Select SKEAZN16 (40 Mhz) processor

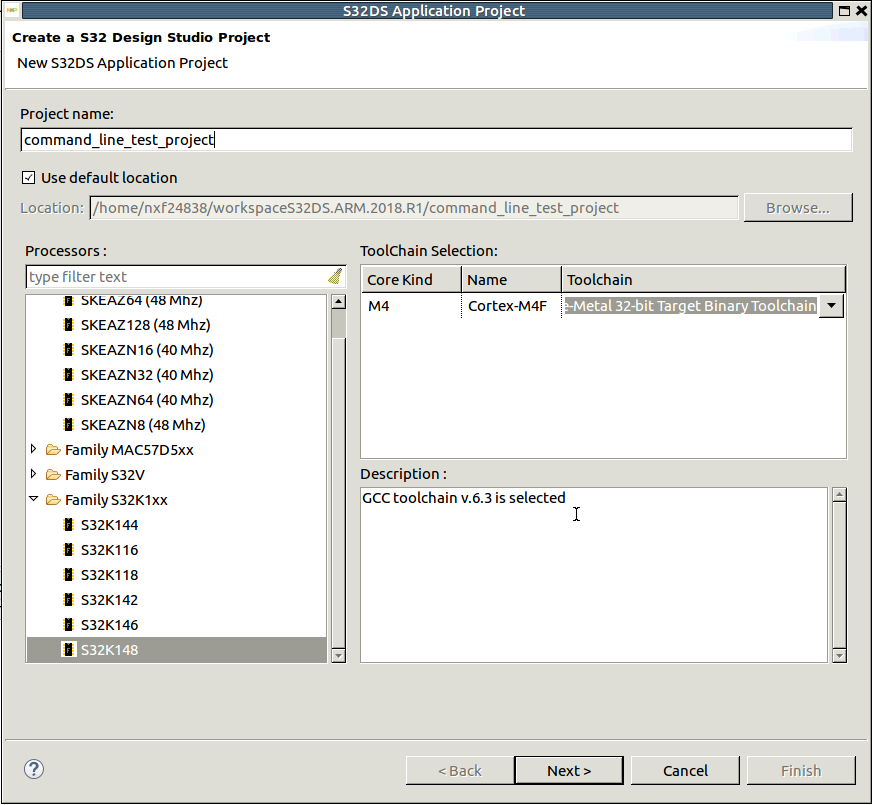[147, 350]
